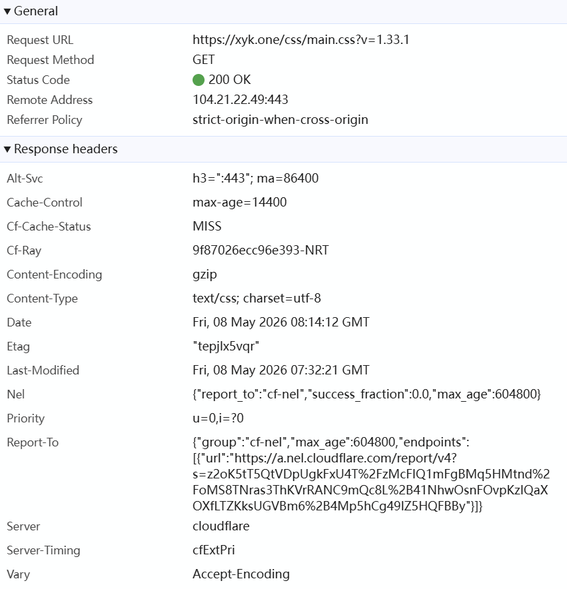Click the Cf-Cache-Status MISS value

point(207,226)
